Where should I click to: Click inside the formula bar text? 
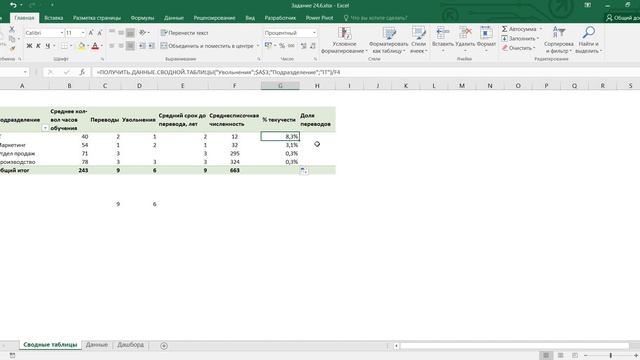tap(218, 72)
